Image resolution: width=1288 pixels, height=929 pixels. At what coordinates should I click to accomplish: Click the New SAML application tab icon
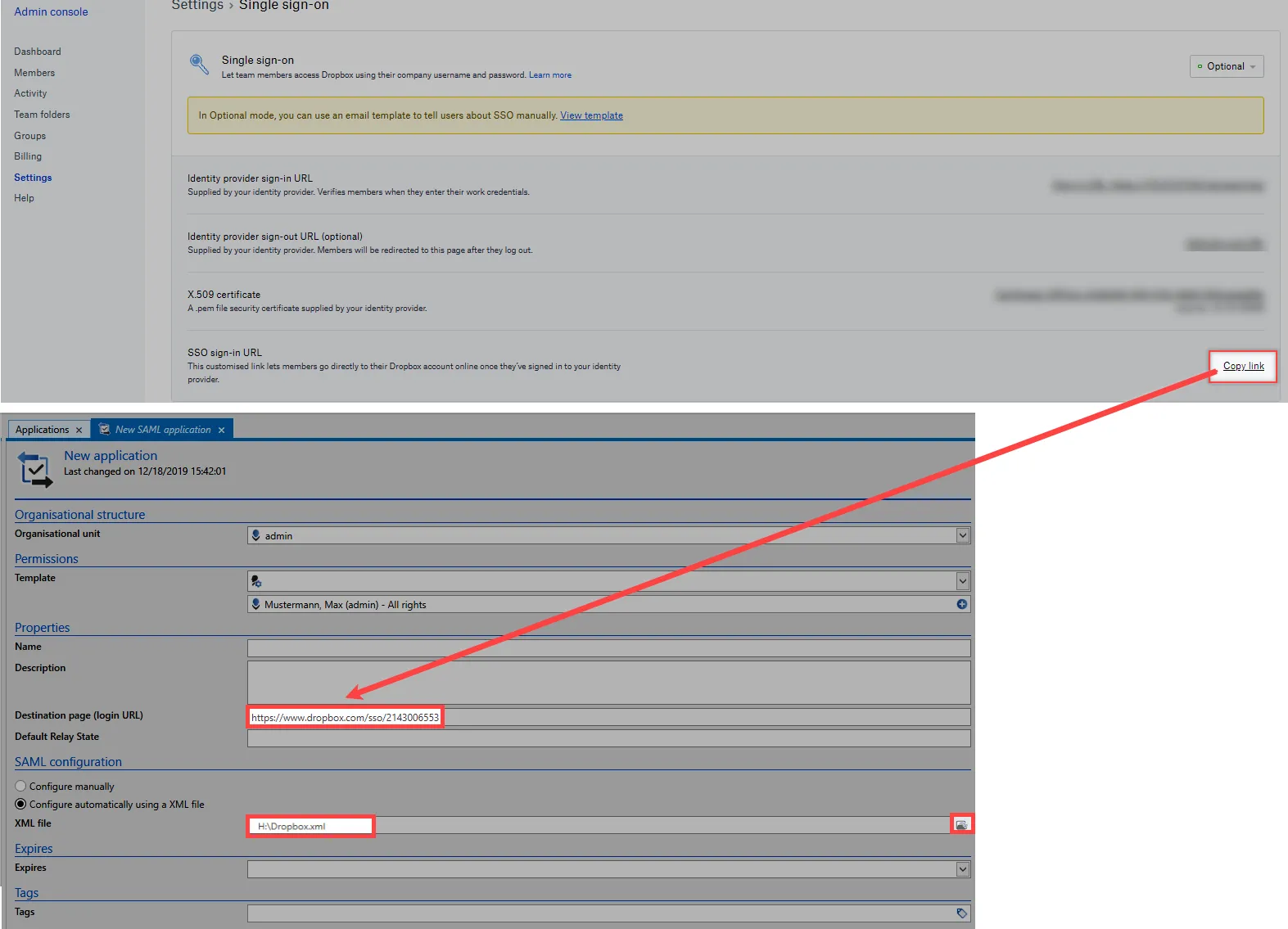104,429
